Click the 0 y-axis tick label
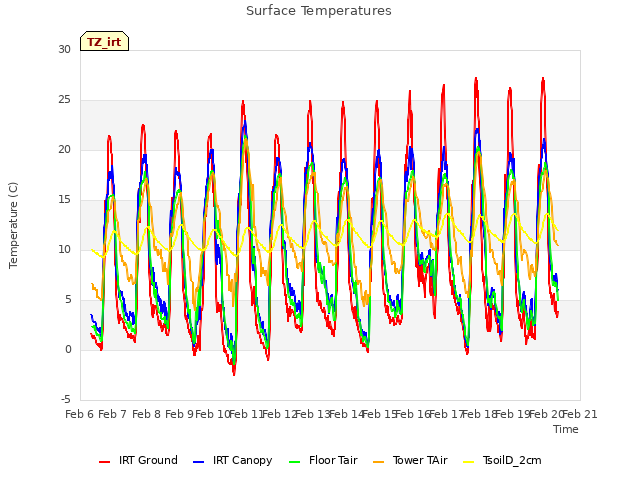This screenshot has height=480, width=640. click(68, 349)
